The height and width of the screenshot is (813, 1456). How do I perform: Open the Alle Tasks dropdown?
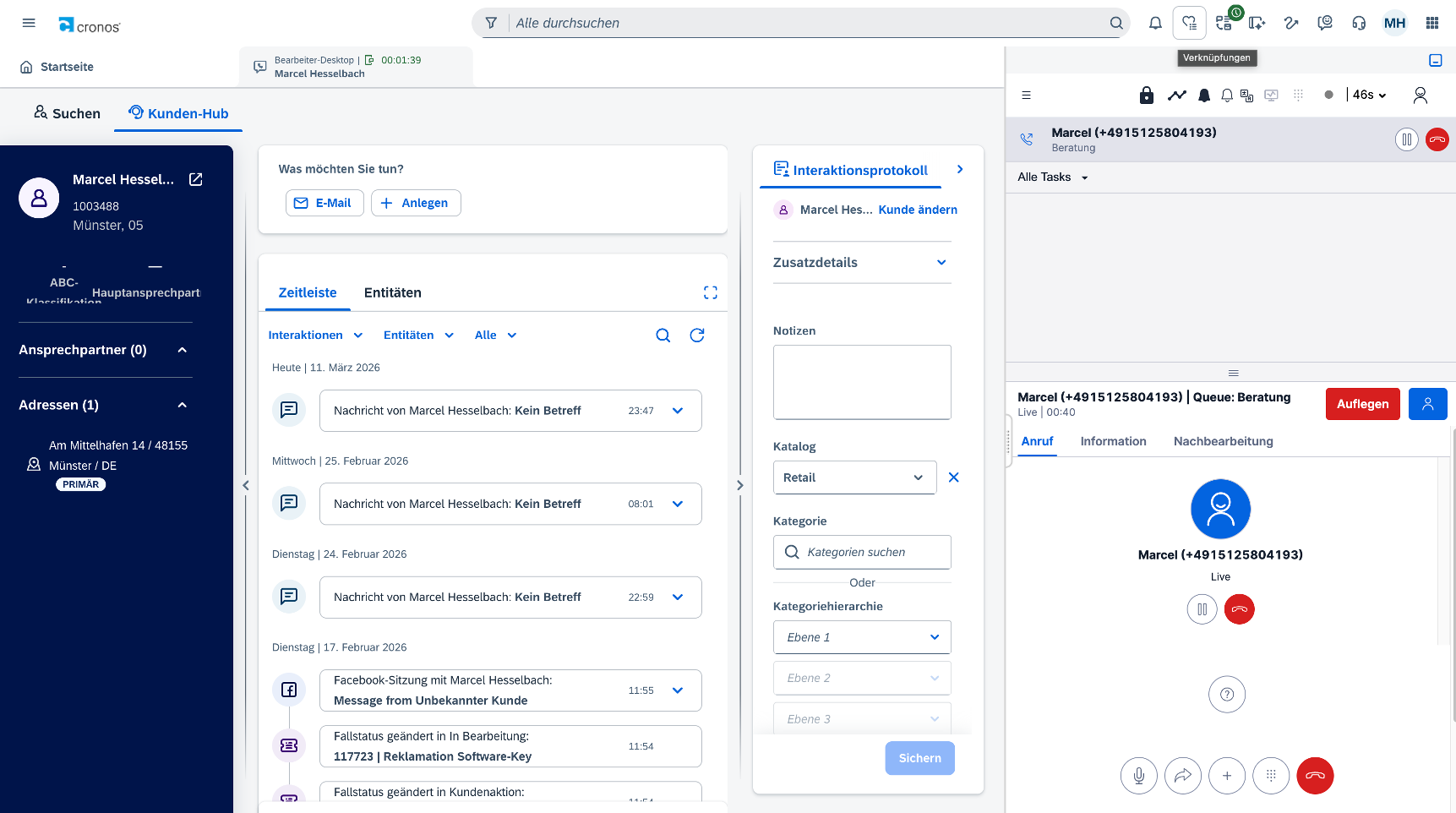[1053, 177]
